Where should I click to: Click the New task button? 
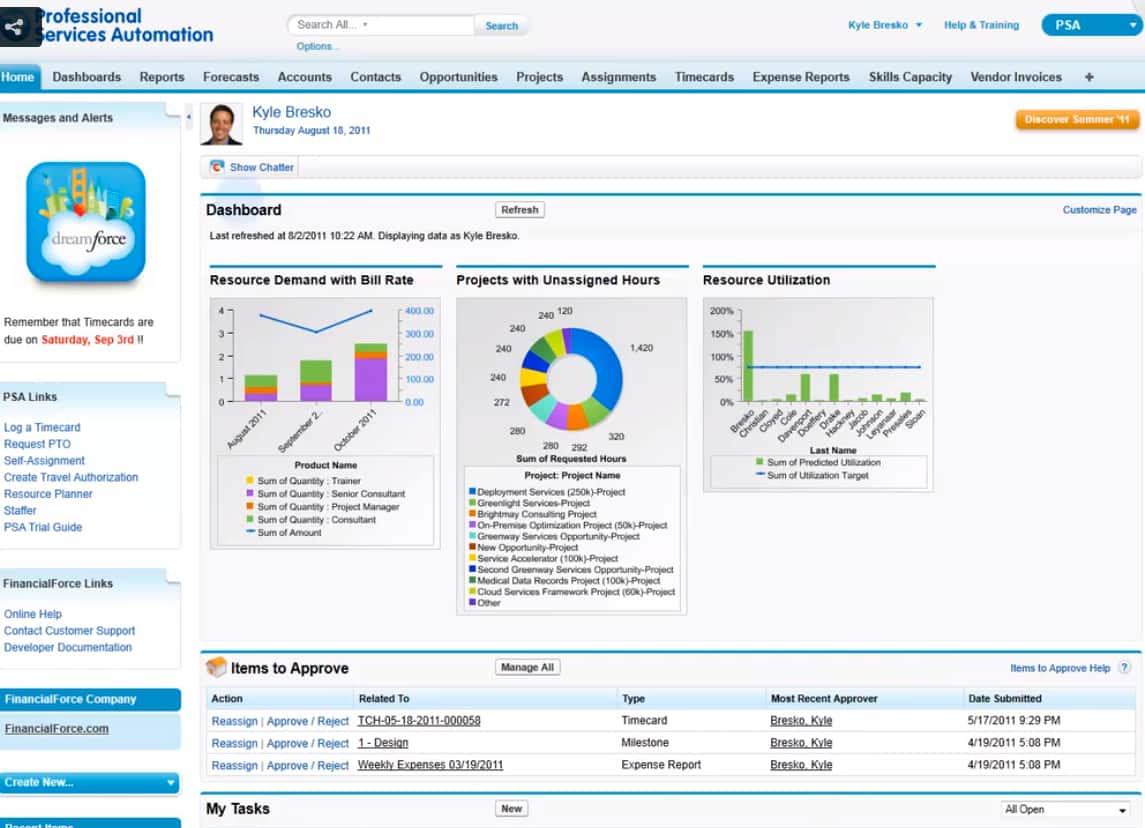pos(512,809)
